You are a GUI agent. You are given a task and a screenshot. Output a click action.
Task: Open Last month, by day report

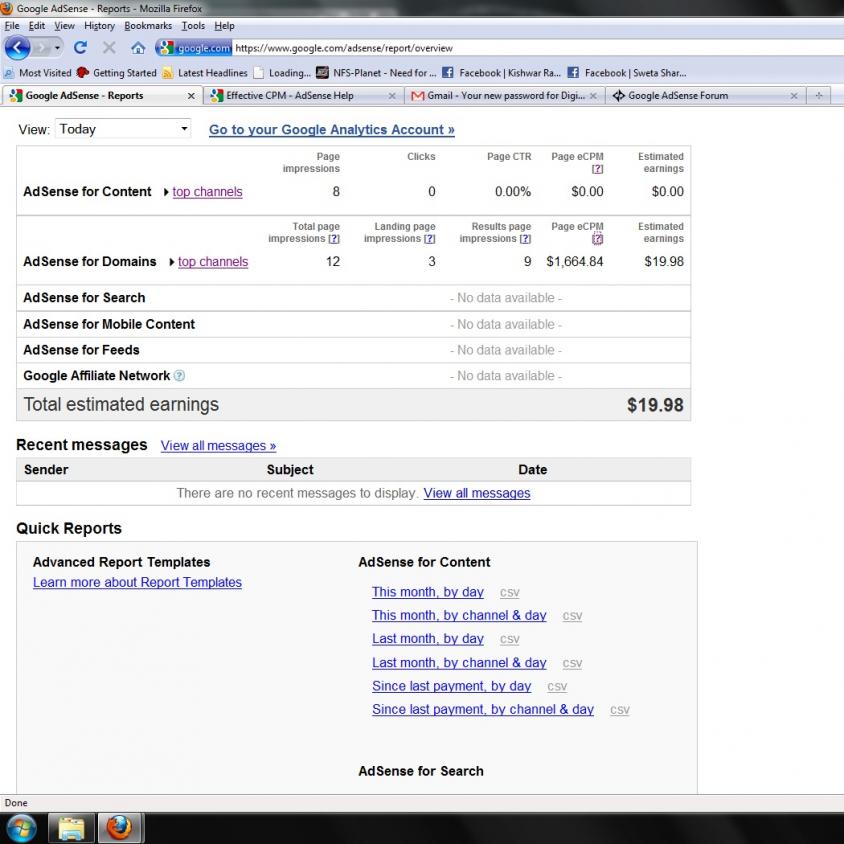(x=427, y=639)
